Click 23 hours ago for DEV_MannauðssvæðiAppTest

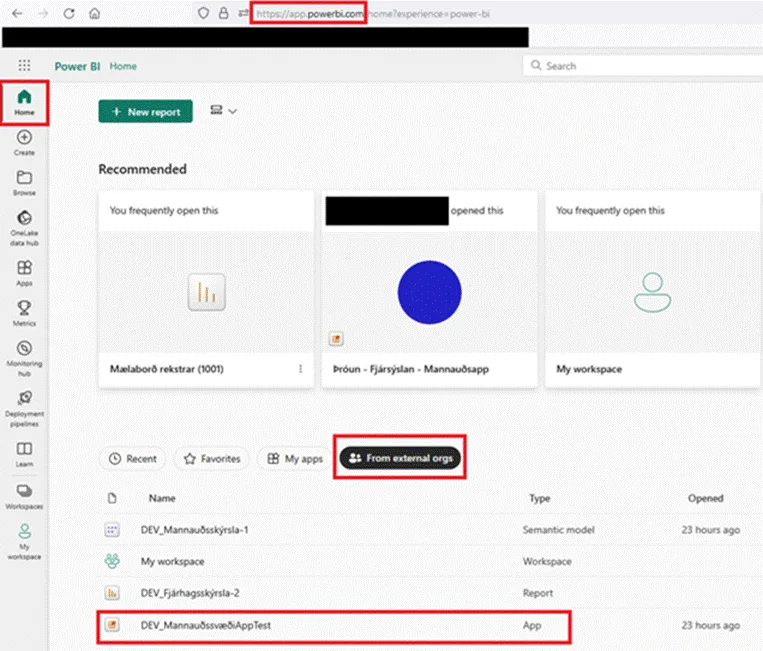(710, 625)
